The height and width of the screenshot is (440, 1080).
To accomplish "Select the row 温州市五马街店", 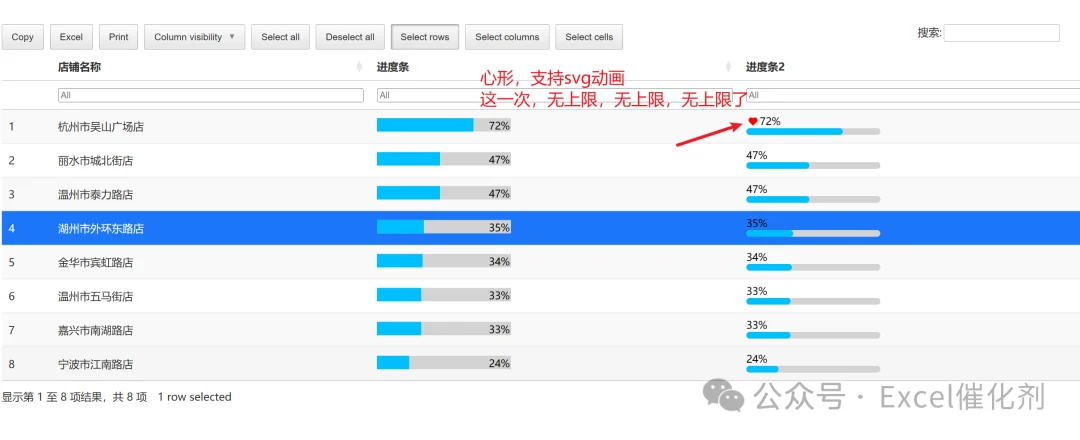I will tap(540, 296).
